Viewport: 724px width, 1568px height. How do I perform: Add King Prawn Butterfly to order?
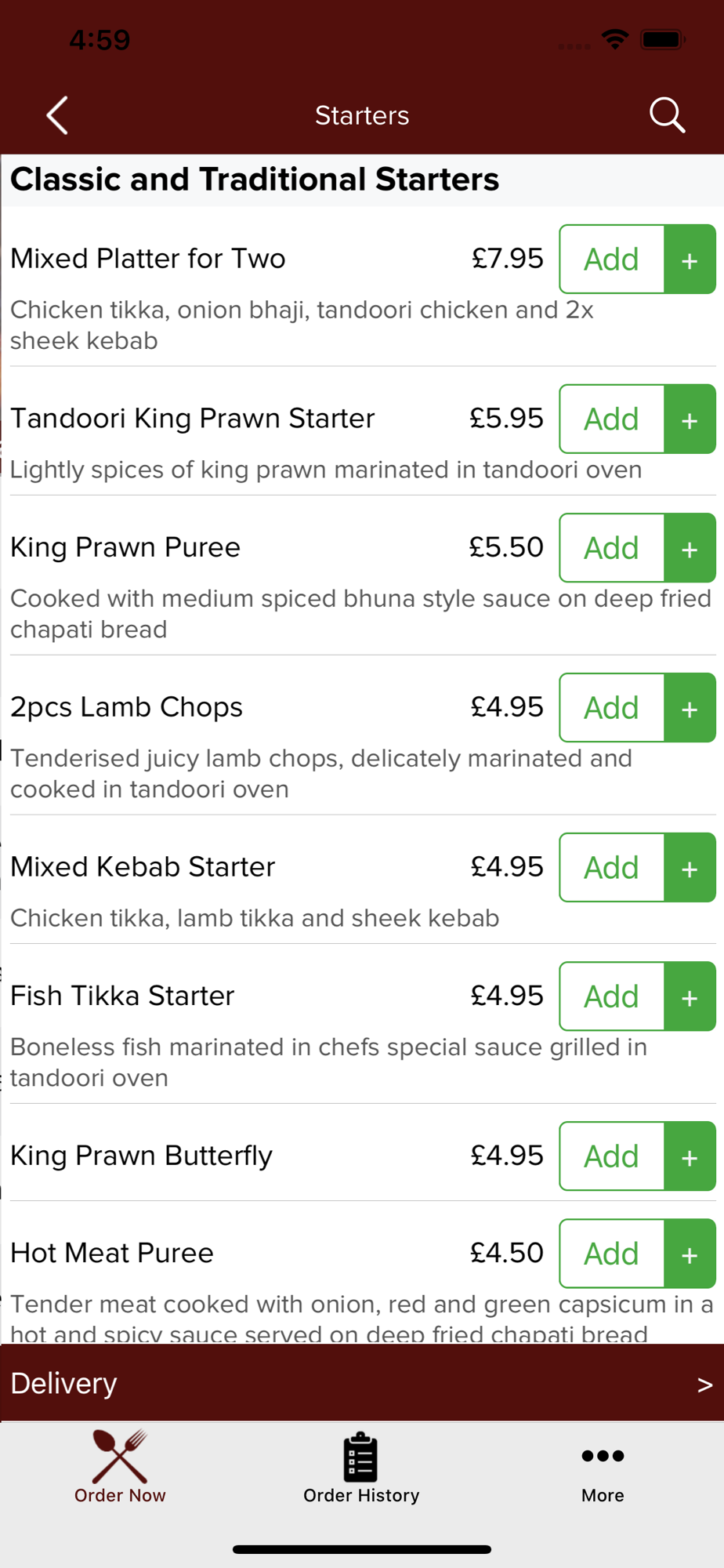point(636,1156)
